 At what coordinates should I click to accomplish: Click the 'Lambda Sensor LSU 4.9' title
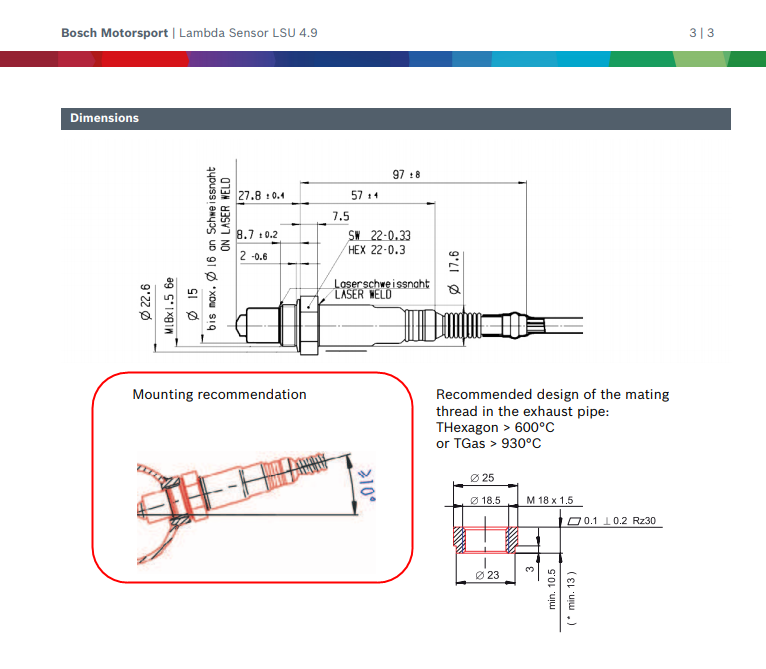(248, 33)
